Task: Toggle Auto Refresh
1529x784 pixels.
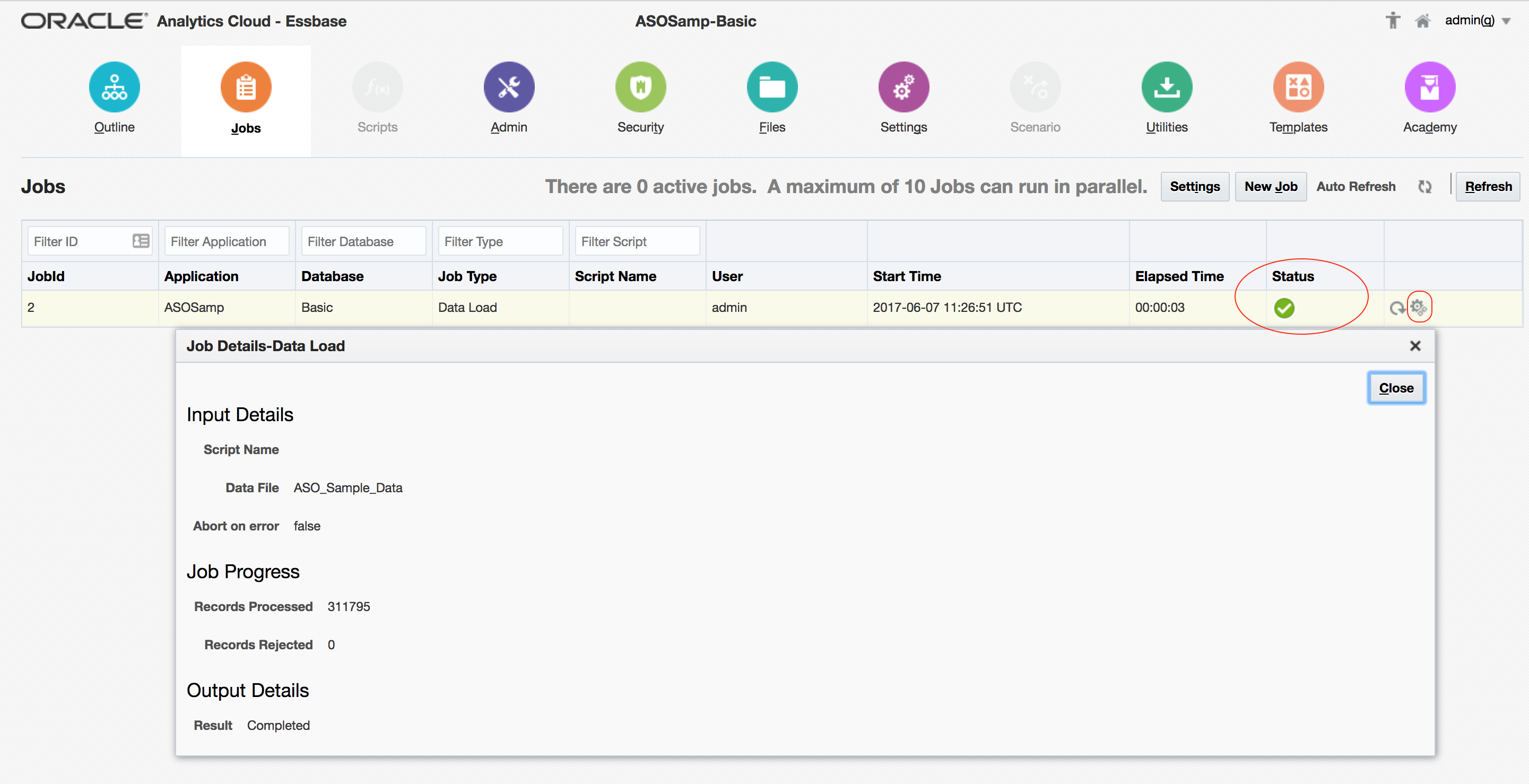Action: 1424,187
